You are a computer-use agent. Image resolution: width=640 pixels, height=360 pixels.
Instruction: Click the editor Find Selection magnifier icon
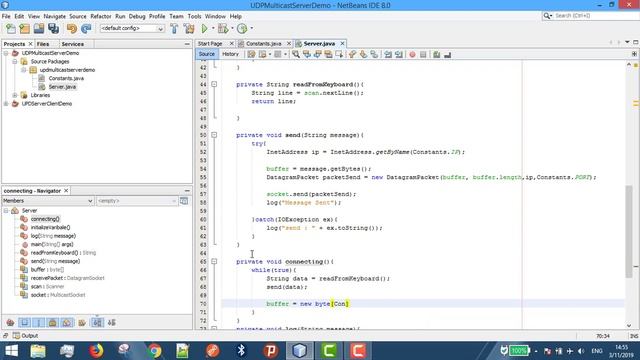coord(296,54)
